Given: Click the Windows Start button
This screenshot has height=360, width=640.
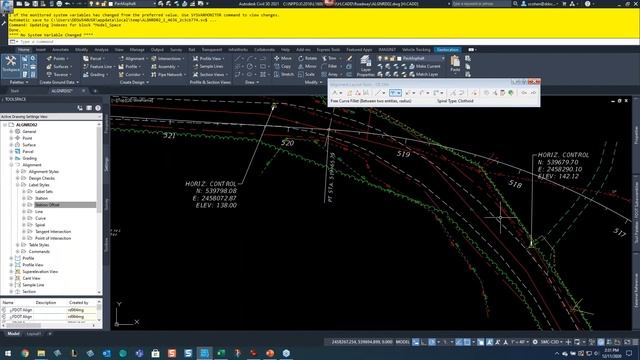Looking at the screenshot, I should pyautogui.click(x=8, y=353).
